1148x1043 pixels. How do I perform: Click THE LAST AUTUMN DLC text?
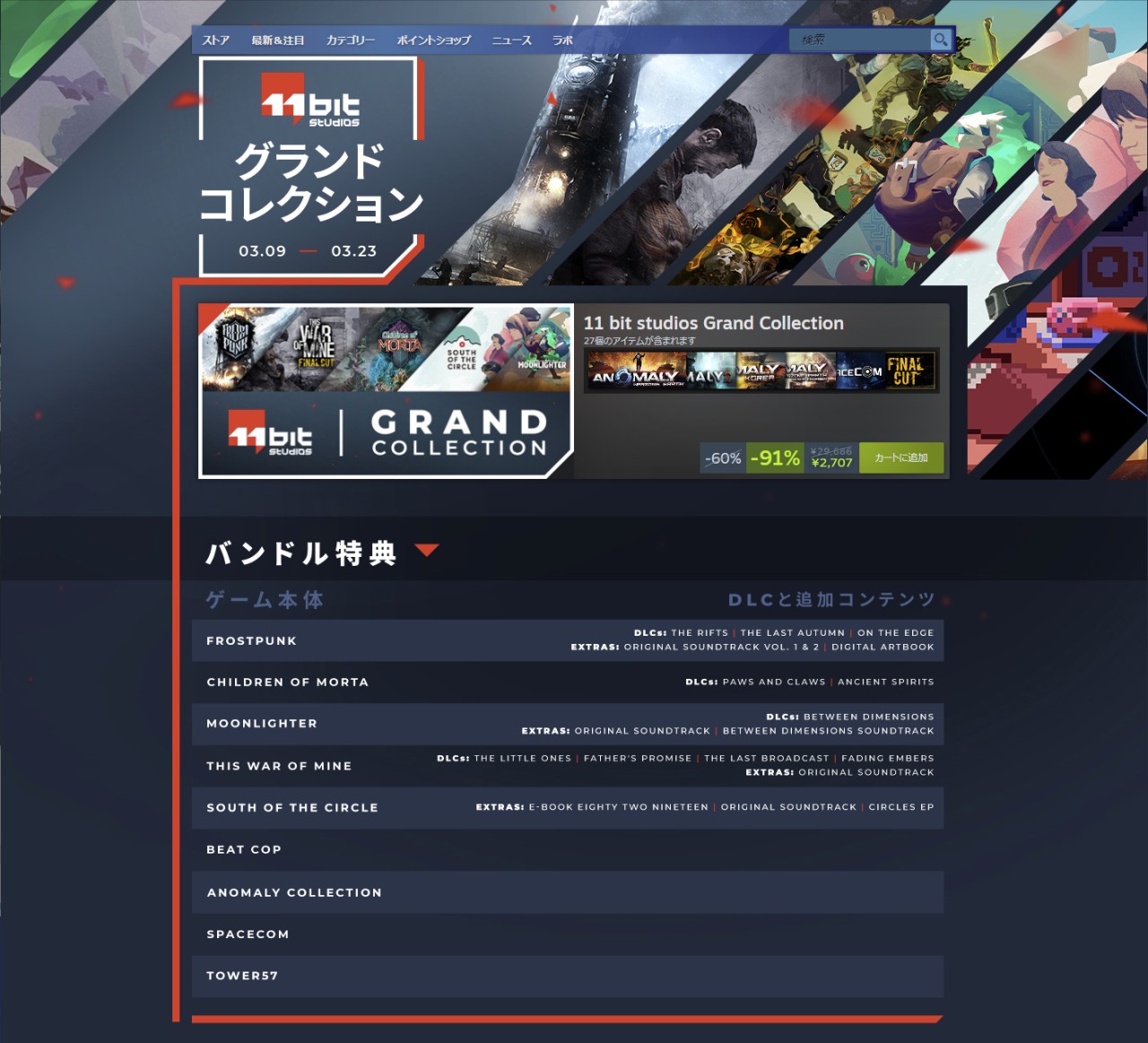(793, 632)
